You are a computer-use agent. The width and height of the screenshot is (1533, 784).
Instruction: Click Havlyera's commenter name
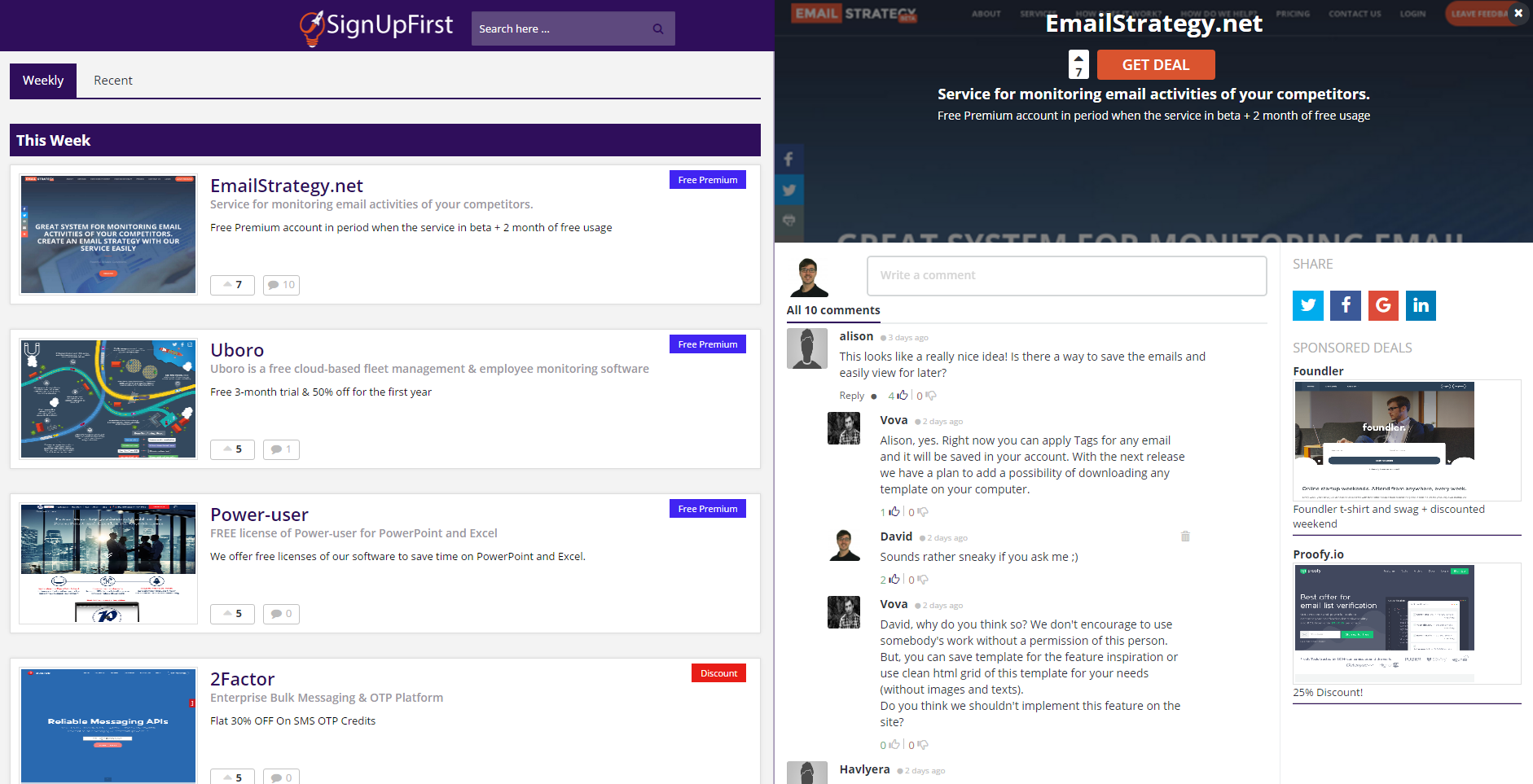[x=864, y=769]
